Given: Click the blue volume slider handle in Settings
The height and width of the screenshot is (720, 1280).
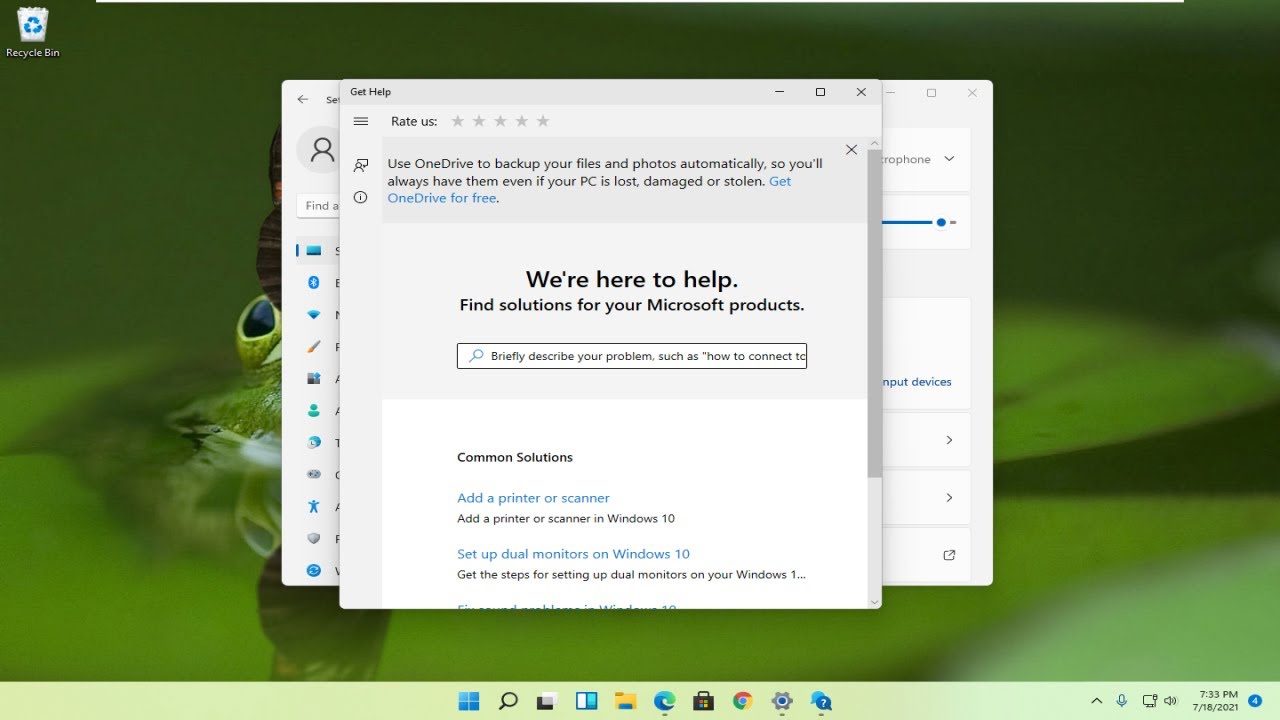Looking at the screenshot, I should tap(941, 222).
